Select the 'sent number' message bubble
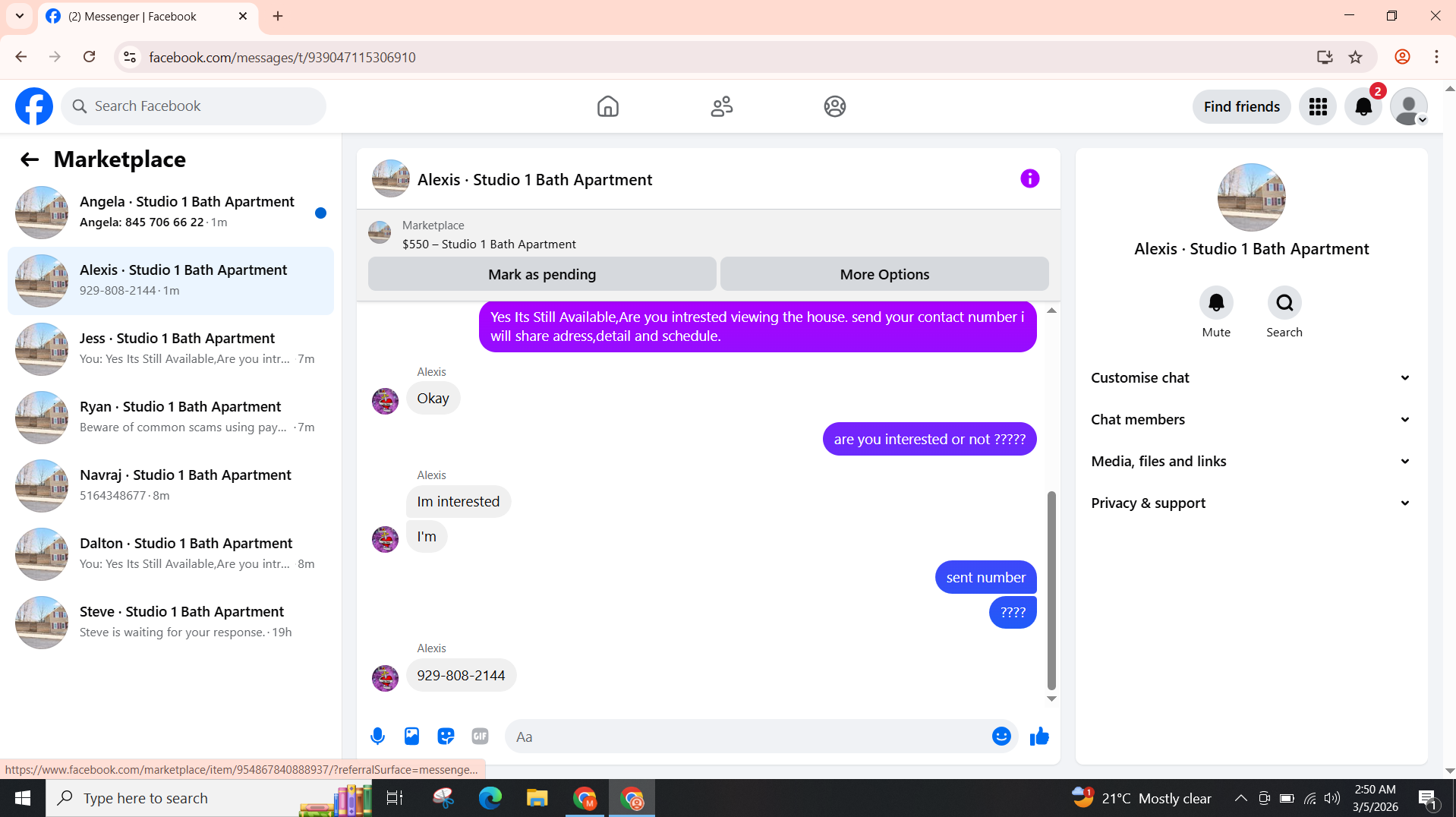The height and width of the screenshot is (817, 1456). pos(985,577)
